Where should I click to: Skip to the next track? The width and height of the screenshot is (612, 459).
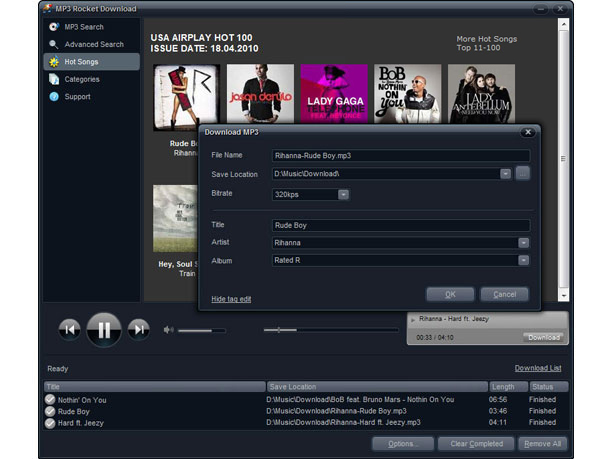pos(139,330)
